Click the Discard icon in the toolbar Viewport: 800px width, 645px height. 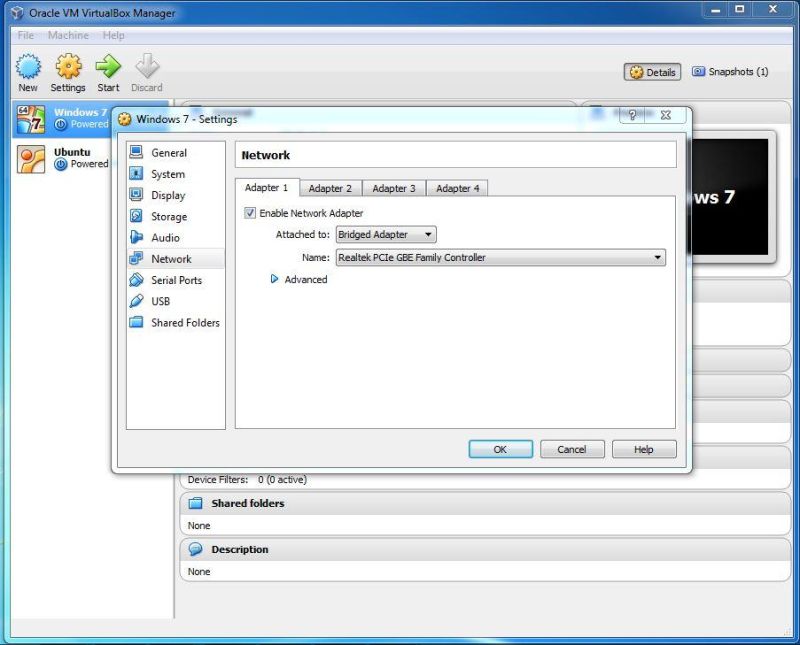click(147, 70)
